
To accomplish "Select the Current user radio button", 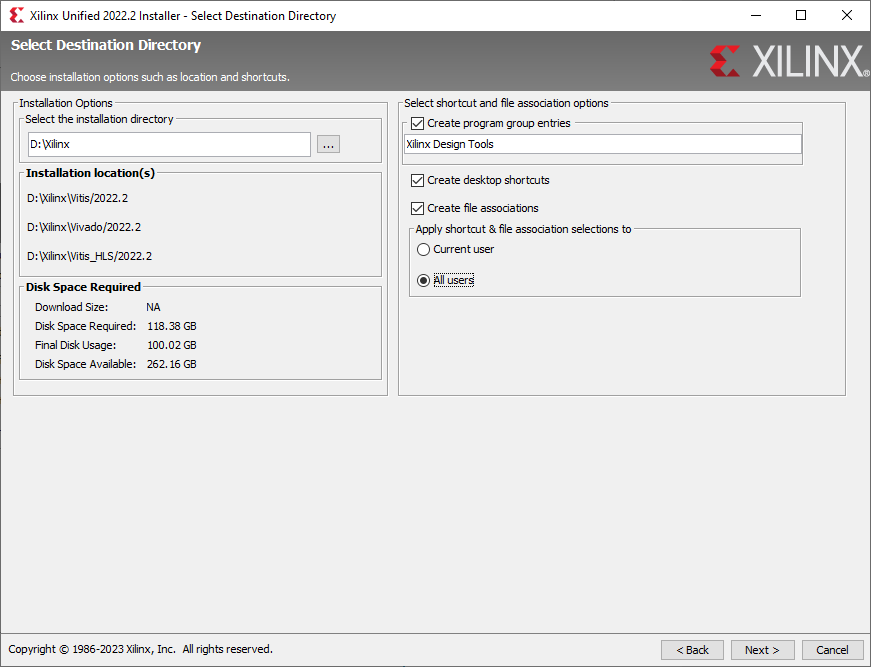I will tap(424, 250).
